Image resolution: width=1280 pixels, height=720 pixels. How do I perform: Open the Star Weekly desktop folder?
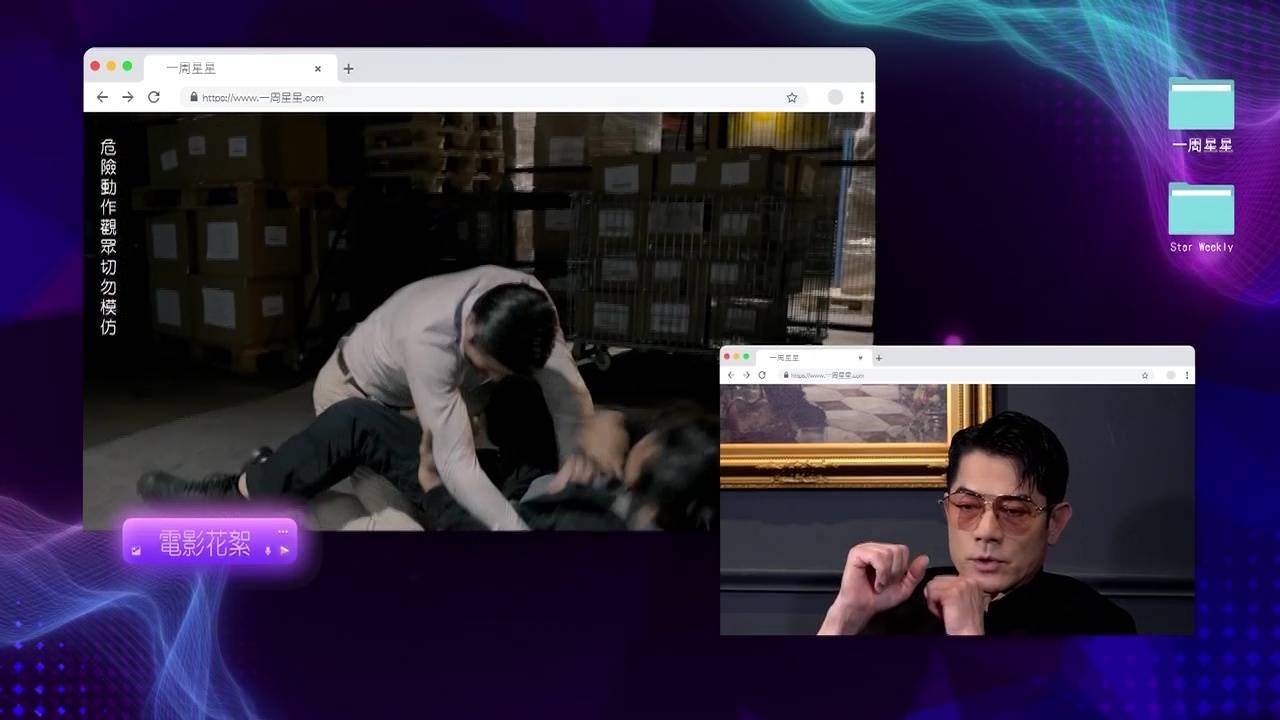tap(1201, 210)
